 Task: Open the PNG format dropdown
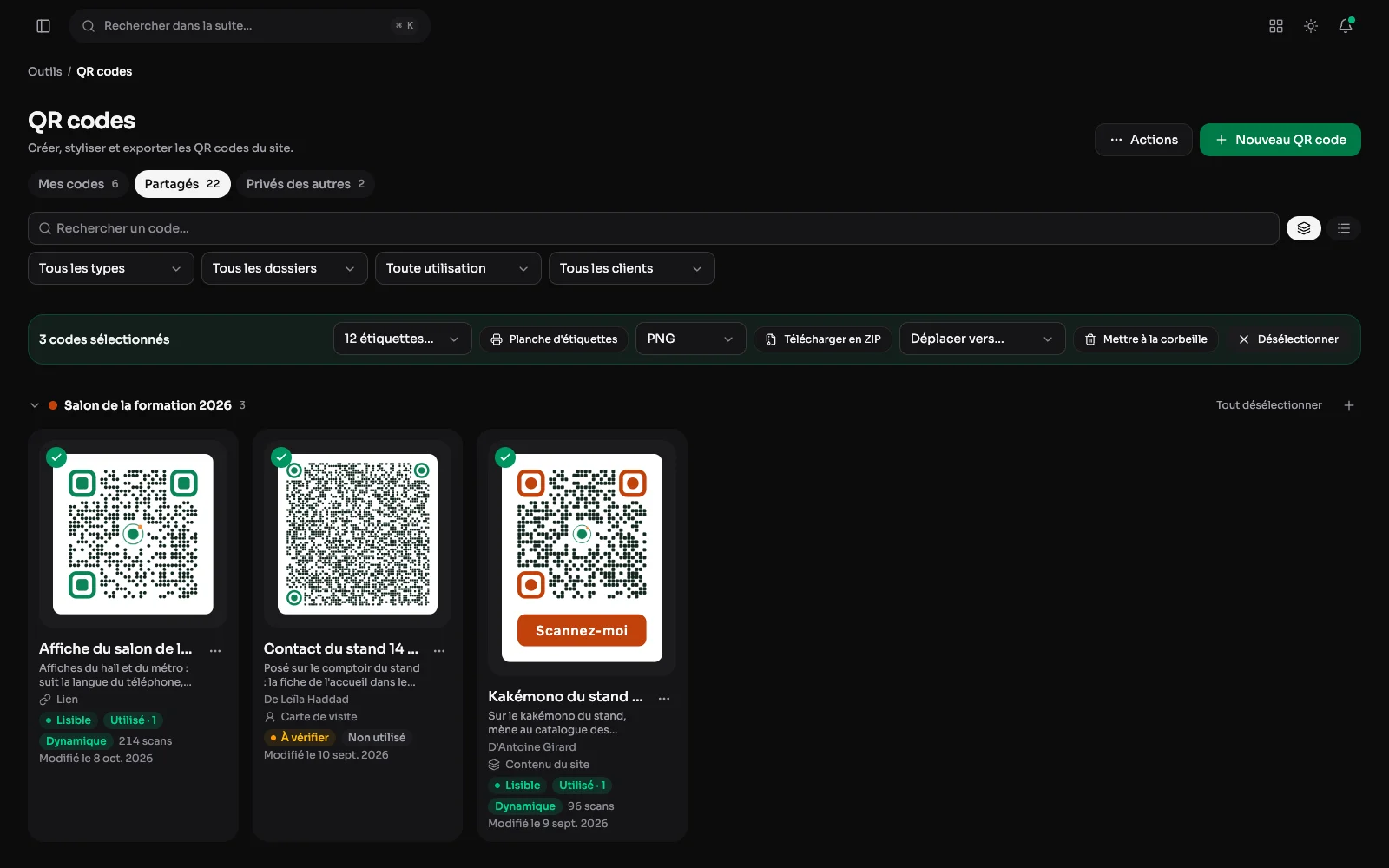click(x=691, y=339)
